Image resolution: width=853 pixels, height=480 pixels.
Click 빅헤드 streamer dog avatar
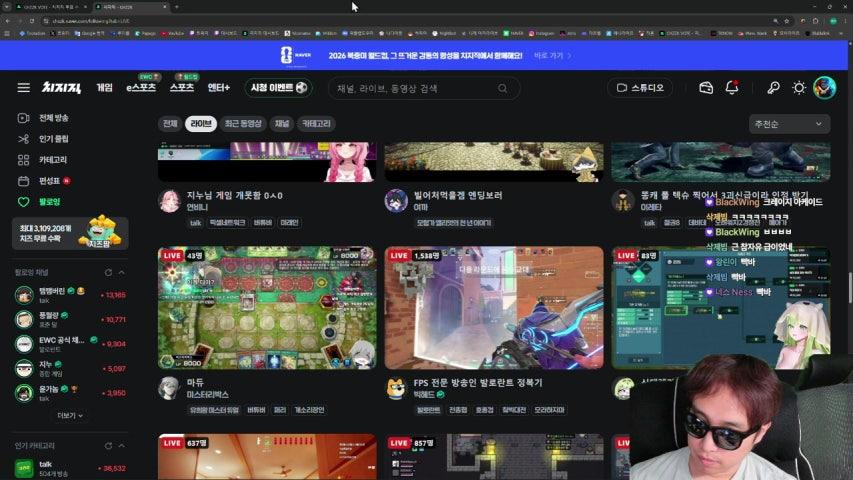396,388
